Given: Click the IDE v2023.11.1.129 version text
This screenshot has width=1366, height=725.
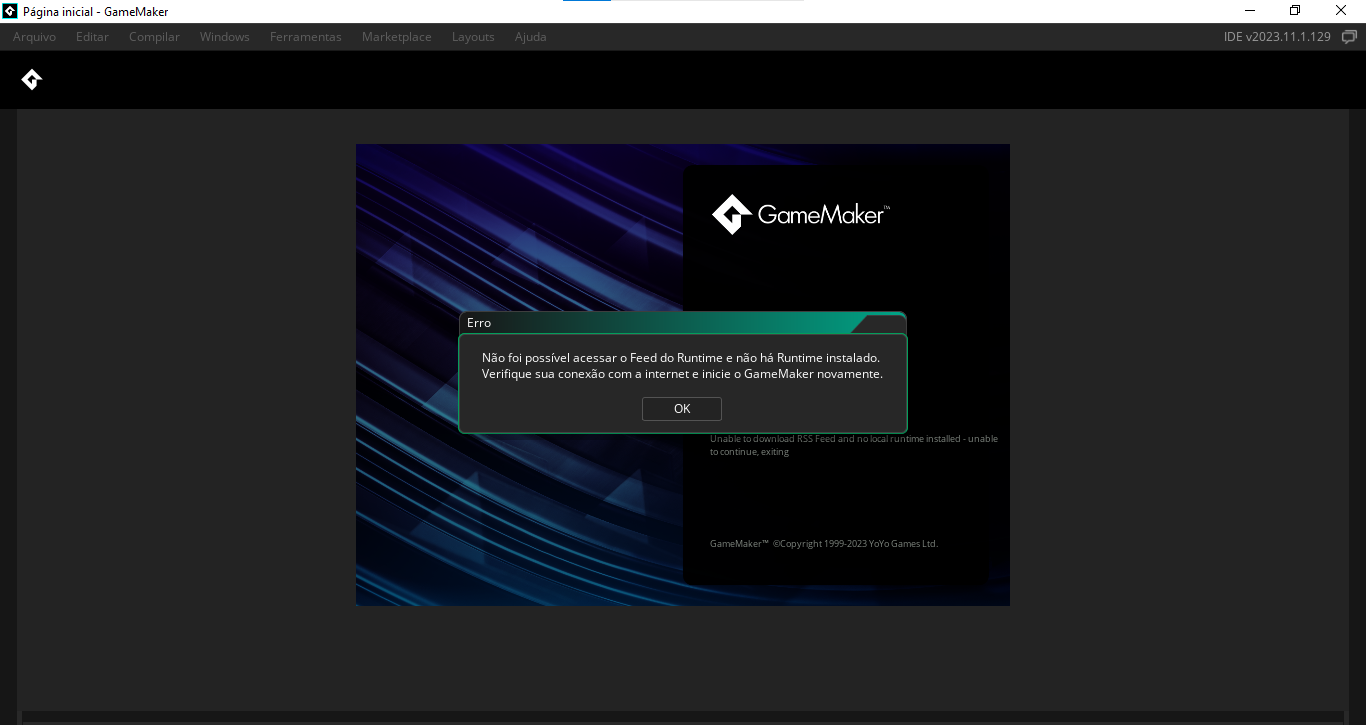Looking at the screenshot, I should [x=1277, y=37].
